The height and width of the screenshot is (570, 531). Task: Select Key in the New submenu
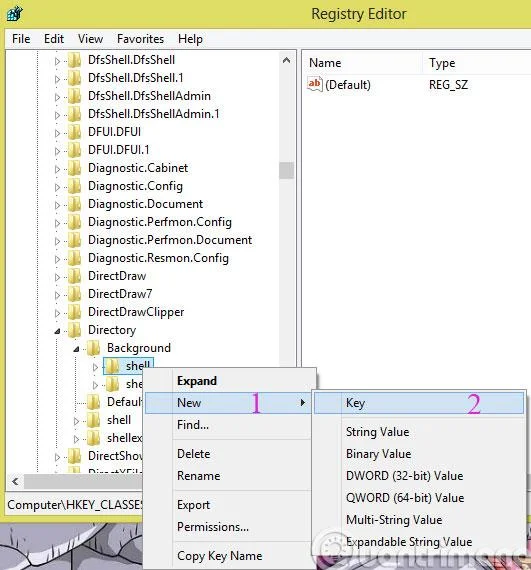coord(419,403)
